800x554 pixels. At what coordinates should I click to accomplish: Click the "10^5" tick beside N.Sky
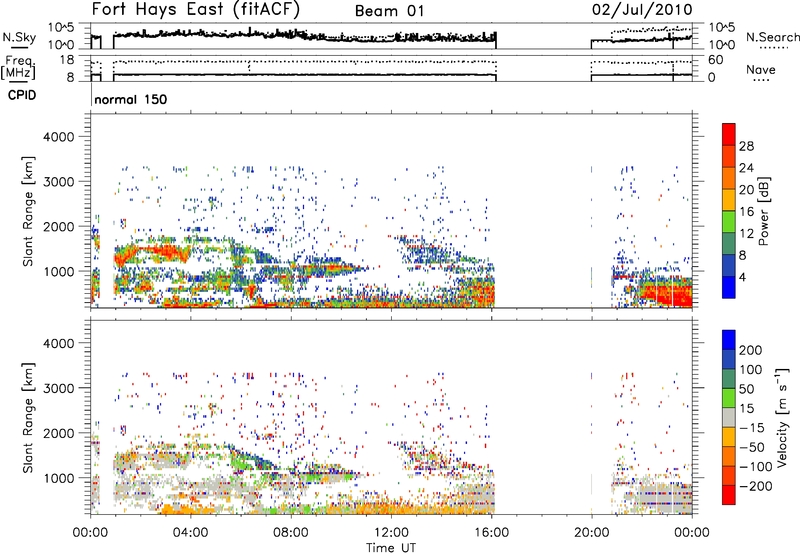point(61,27)
